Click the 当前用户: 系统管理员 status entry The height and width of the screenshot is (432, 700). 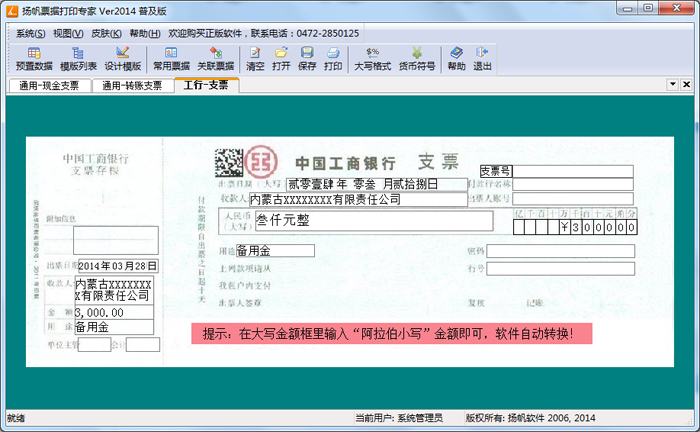click(x=399, y=418)
